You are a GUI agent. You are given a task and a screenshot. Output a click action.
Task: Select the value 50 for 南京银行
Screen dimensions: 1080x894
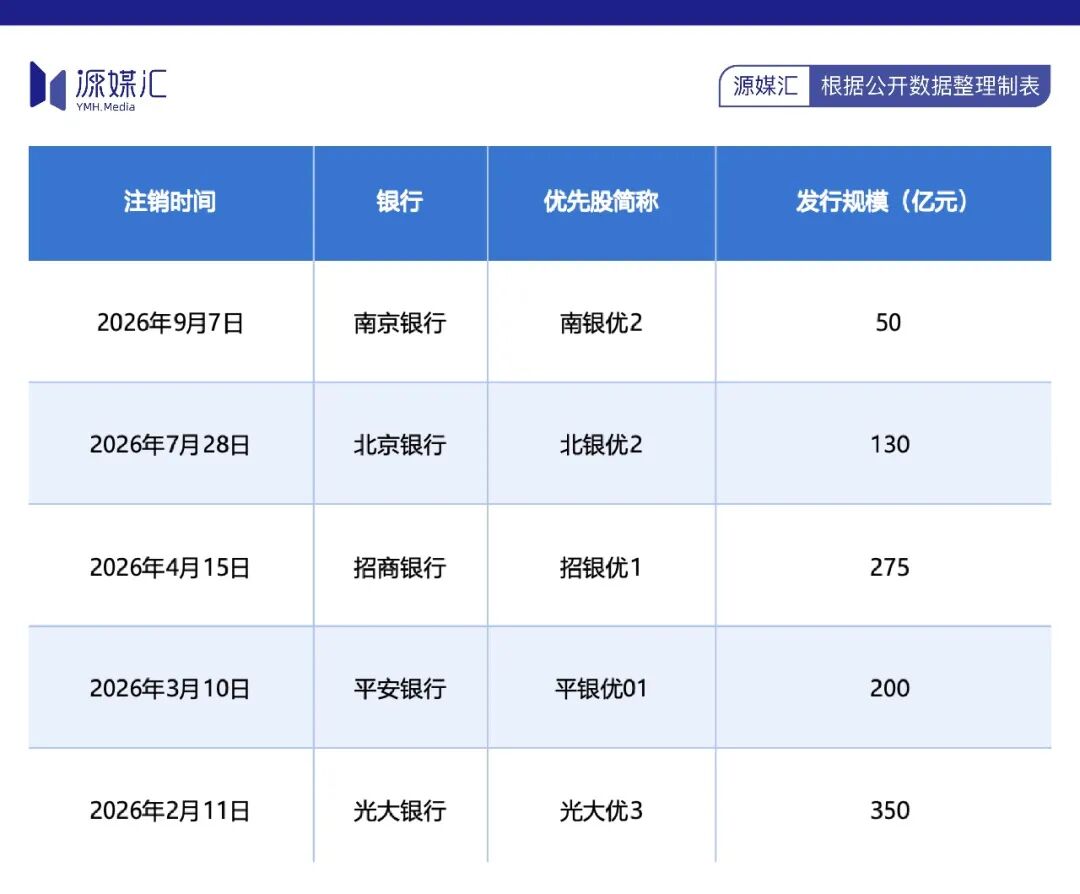coord(888,322)
